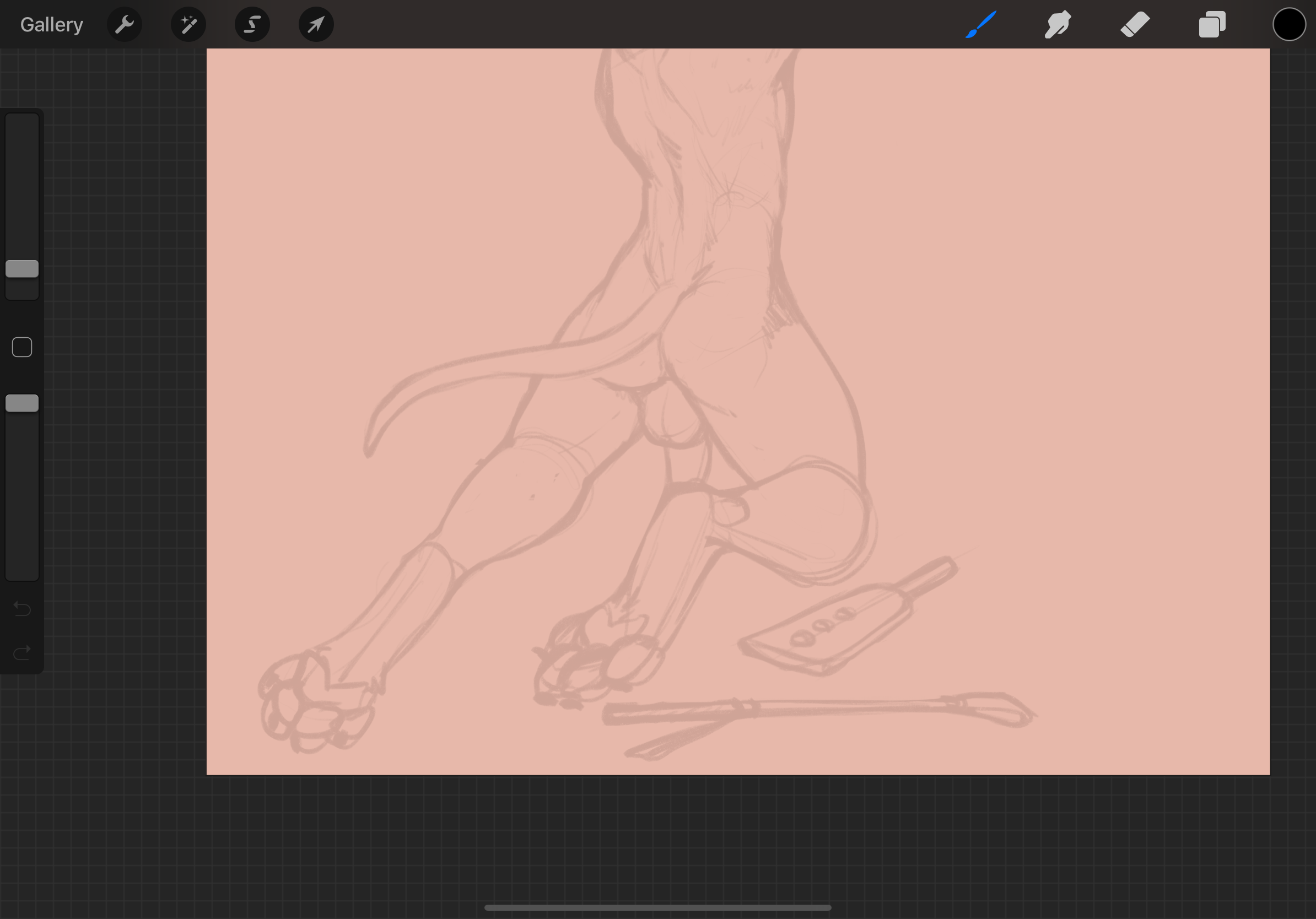
Task: Select the Eraser tool
Action: click(1135, 25)
